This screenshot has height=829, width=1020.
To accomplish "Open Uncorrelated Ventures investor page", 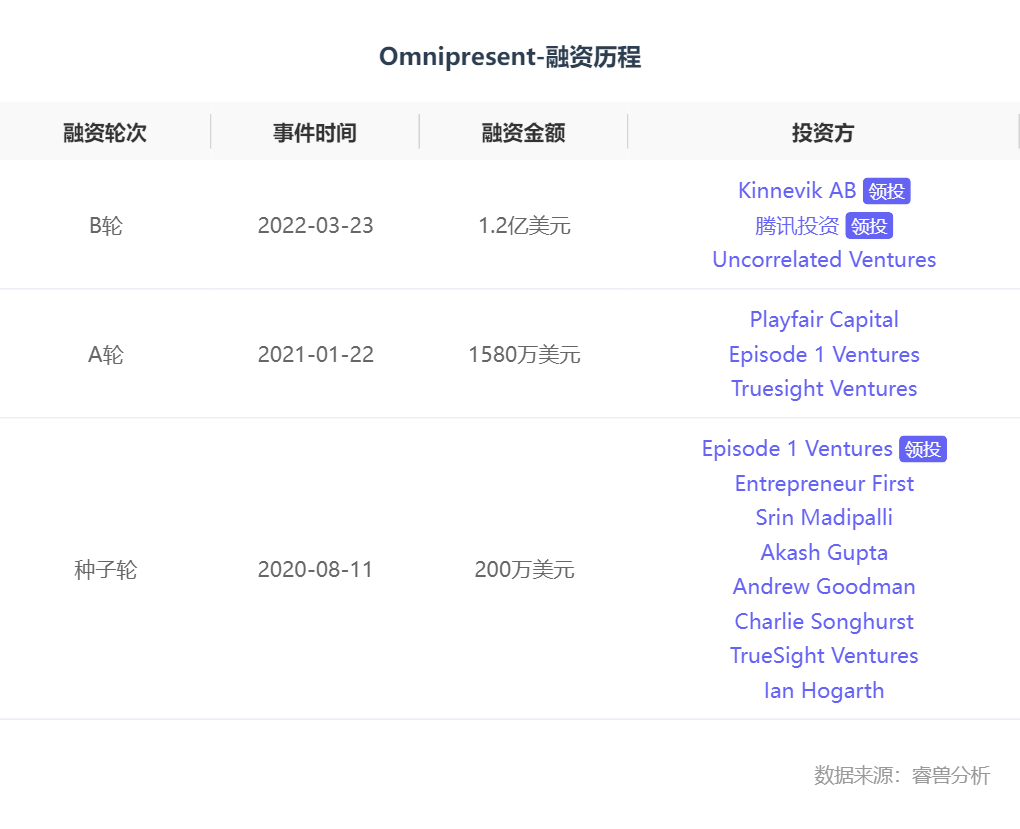I will click(x=824, y=260).
